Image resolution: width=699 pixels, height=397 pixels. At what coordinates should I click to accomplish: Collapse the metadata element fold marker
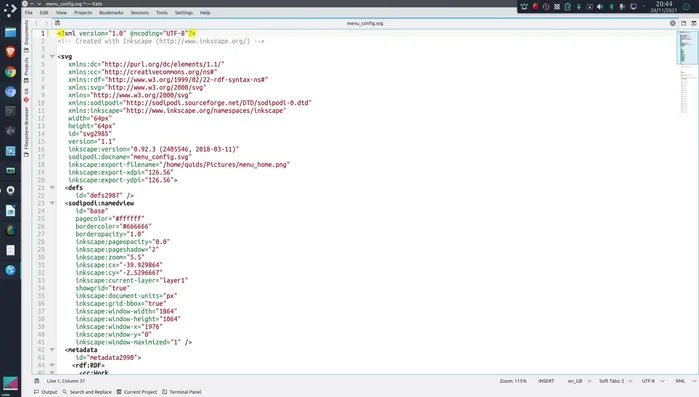52,350
